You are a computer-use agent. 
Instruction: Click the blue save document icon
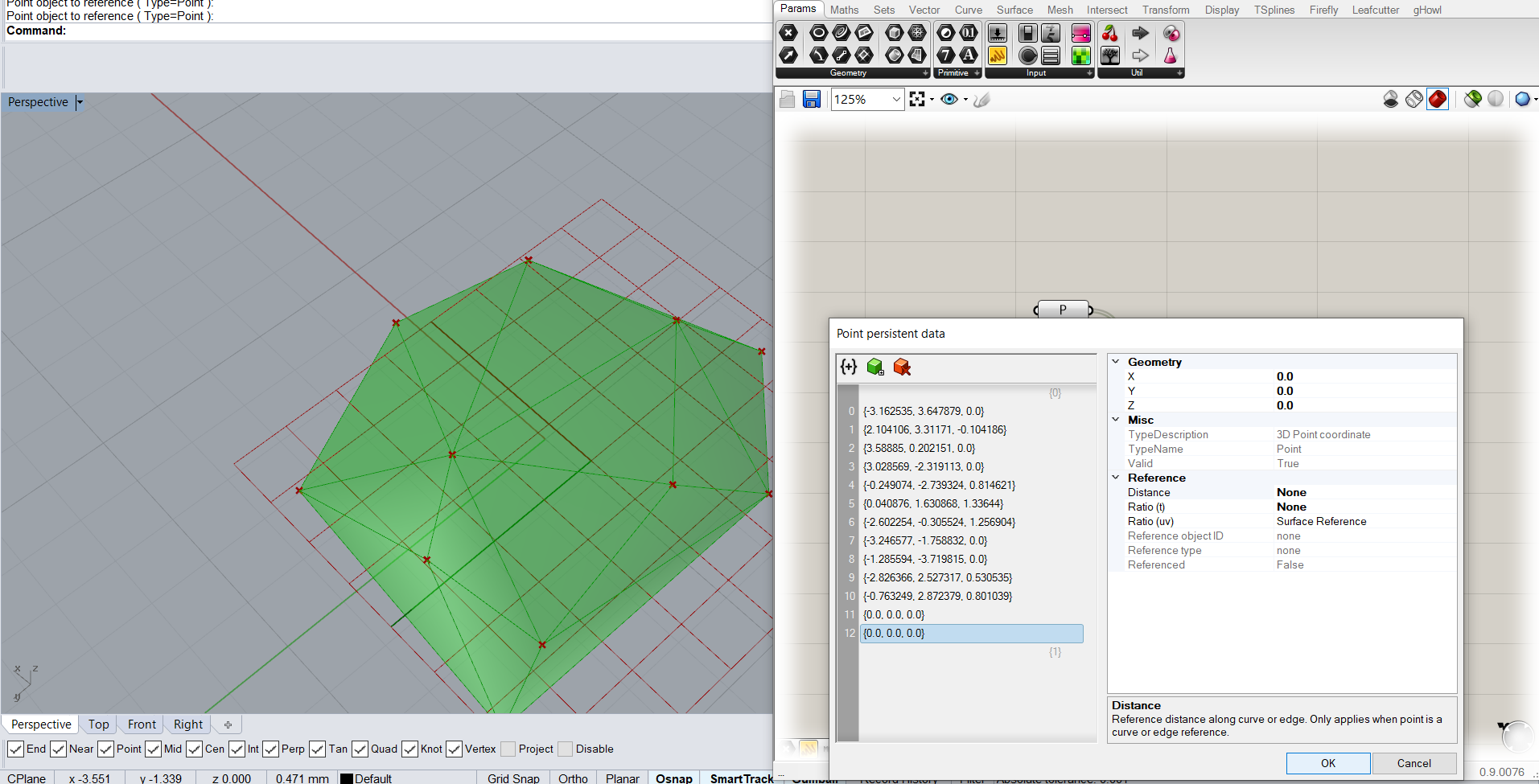tap(811, 99)
